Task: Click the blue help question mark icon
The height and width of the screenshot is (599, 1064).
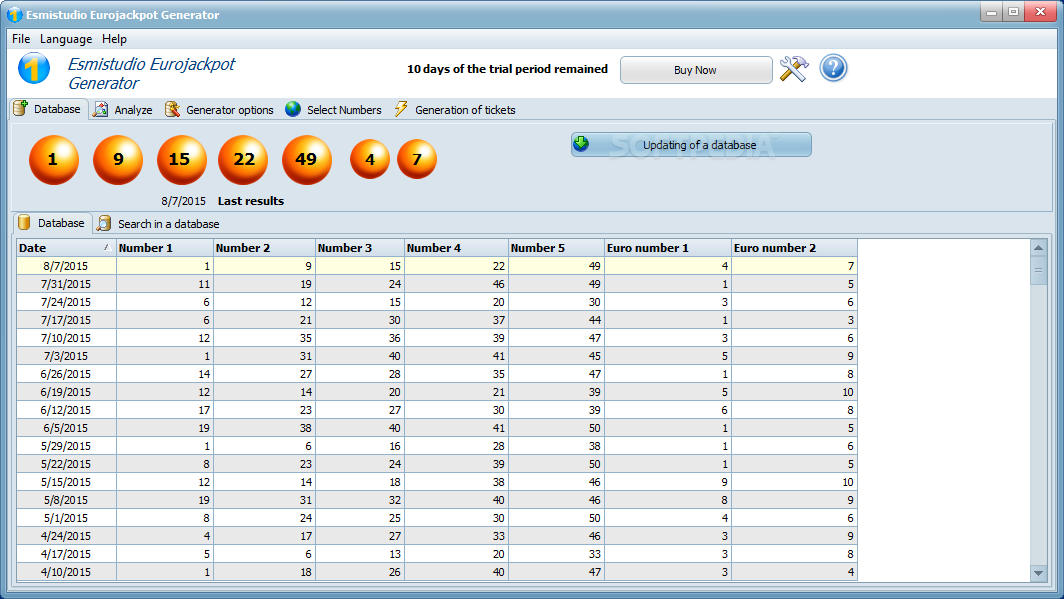Action: tap(833, 68)
